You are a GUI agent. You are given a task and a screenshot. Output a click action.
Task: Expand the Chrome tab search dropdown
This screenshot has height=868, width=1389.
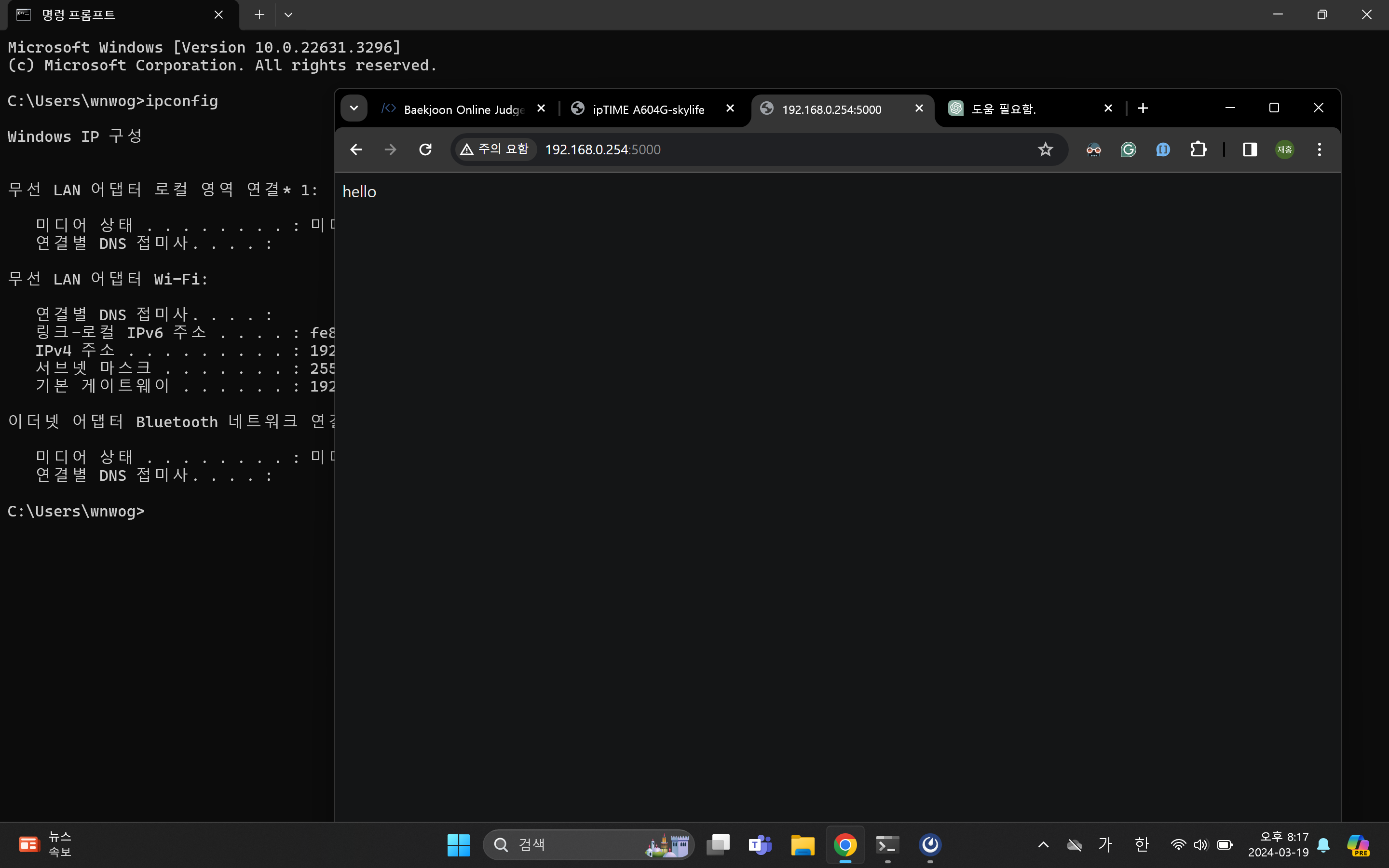coord(354,108)
